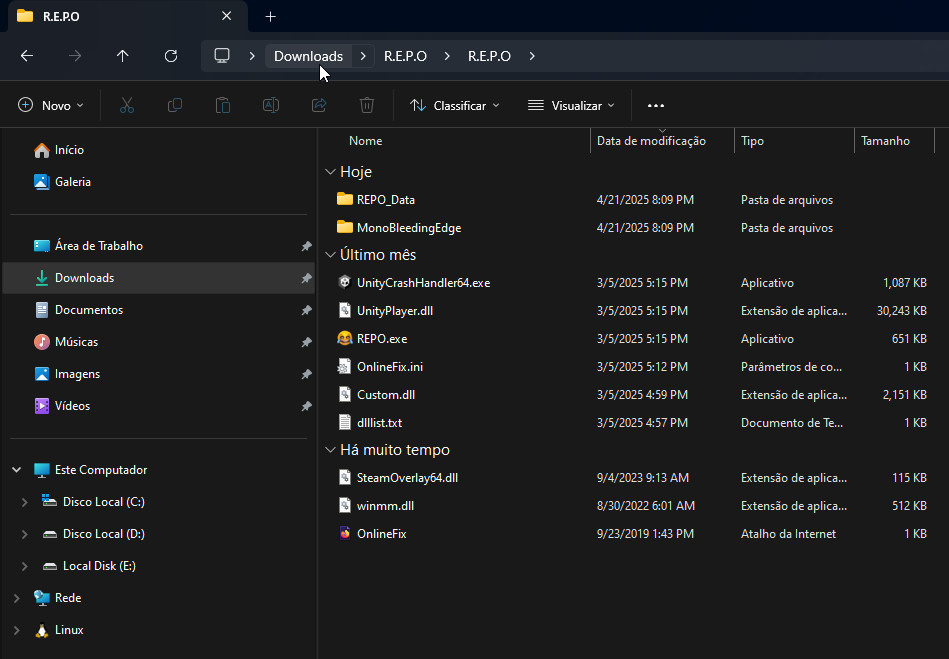Screen dimensions: 949x659
Task: Click the Rename icon in toolbar
Action: point(270,105)
